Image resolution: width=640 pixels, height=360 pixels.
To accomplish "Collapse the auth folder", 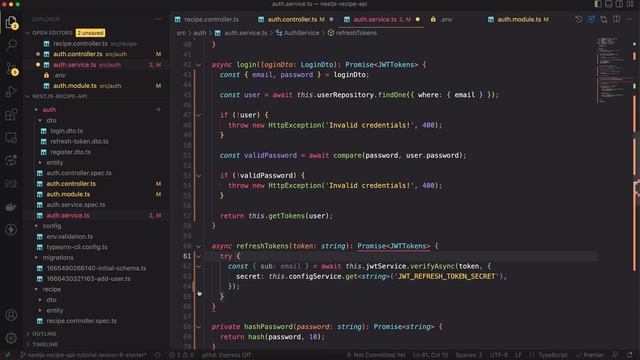I will click(x=49, y=110).
